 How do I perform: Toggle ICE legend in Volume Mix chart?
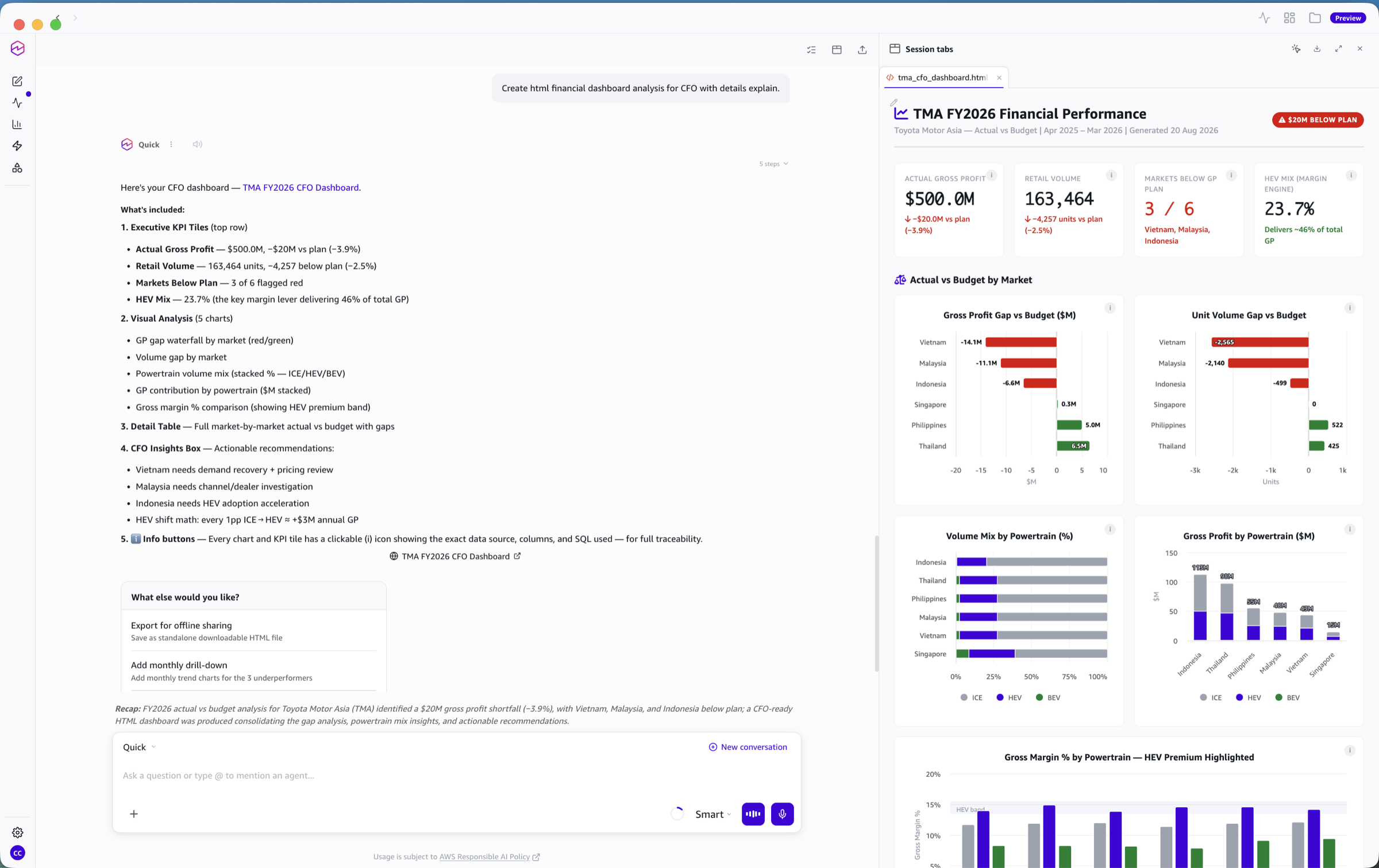(972, 697)
